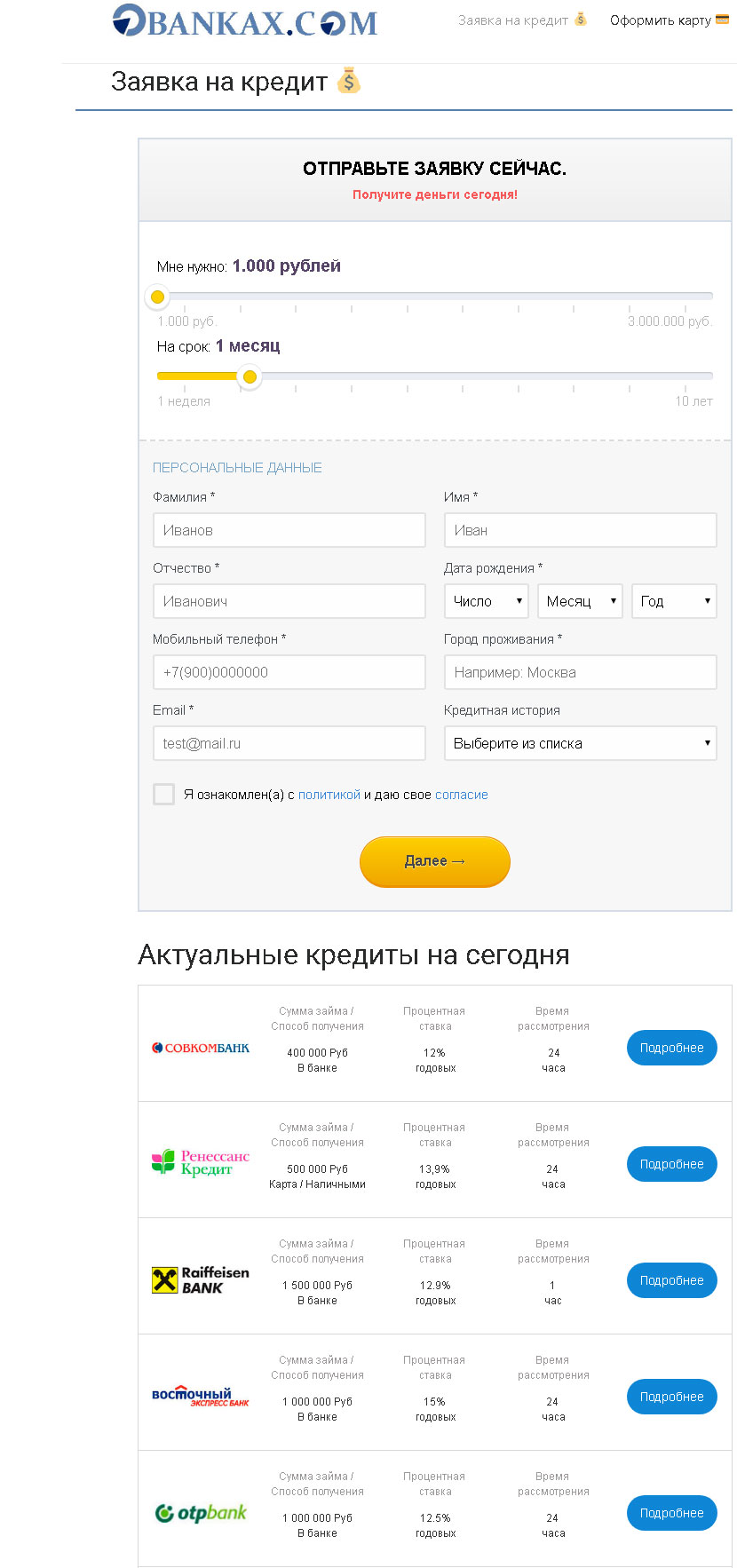Open the Заявка на кредит menu item
The image size is (737, 1568).
pos(513,20)
